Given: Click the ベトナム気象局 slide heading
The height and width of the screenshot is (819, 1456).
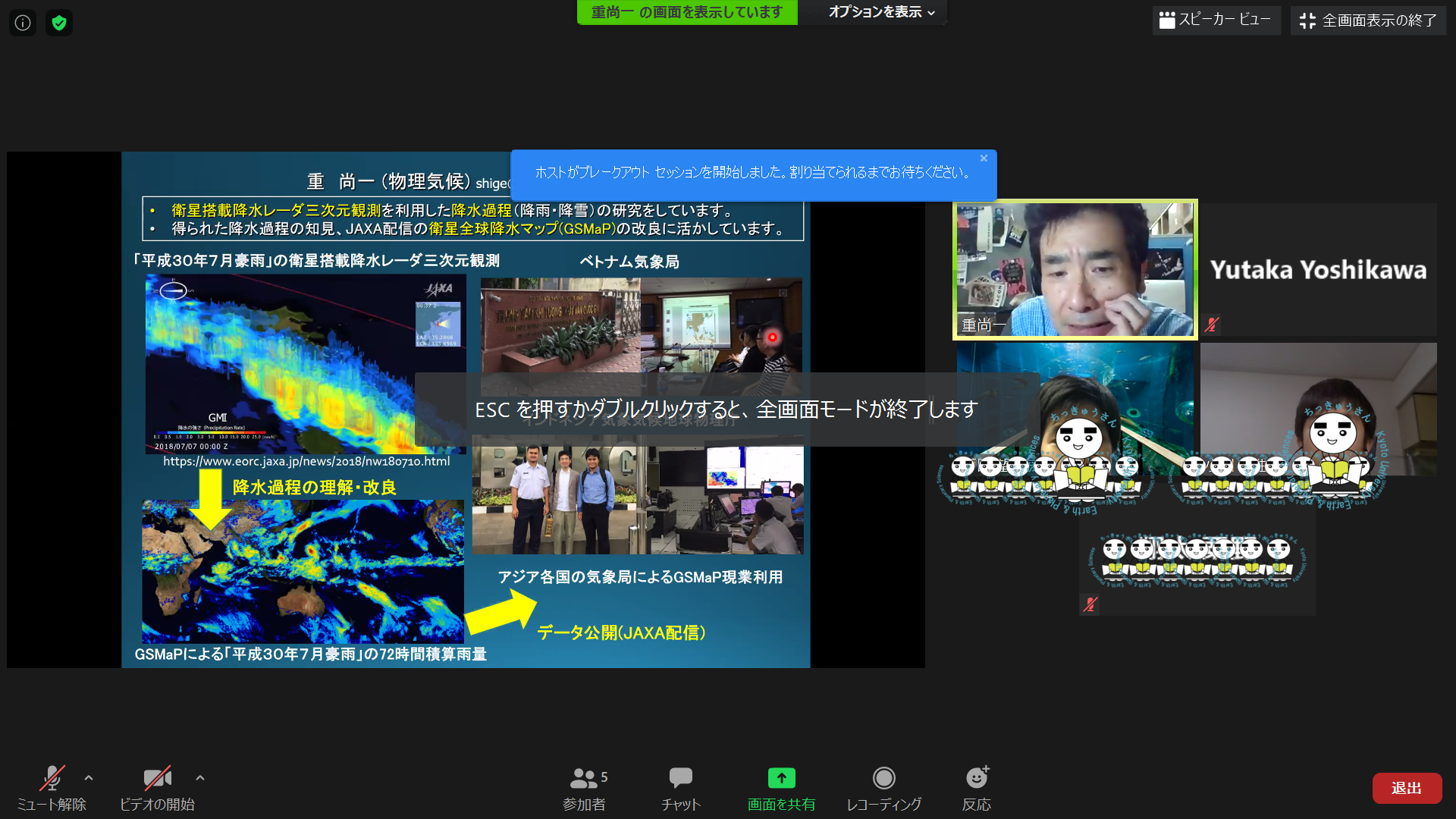Looking at the screenshot, I should click(629, 262).
